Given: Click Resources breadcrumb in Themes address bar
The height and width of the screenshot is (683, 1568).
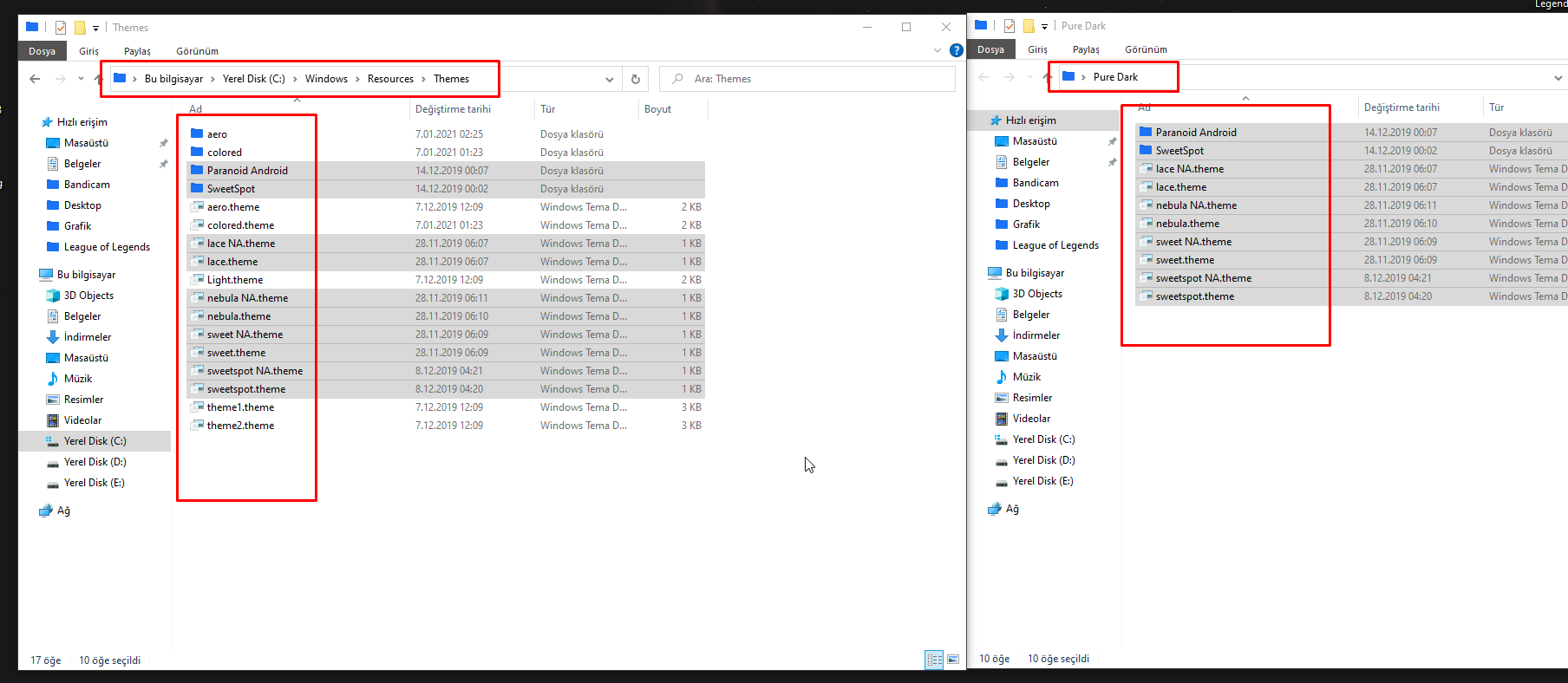Looking at the screenshot, I should pyautogui.click(x=390, y=79).
